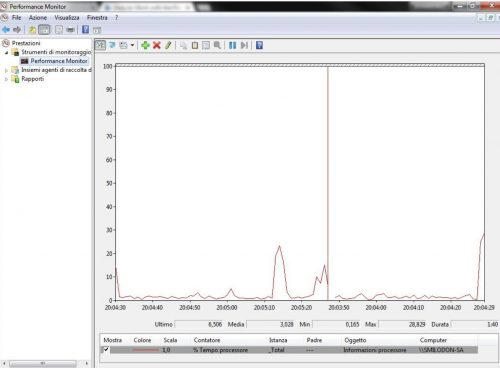Click the red Colore line swatch
Image resolution: width=500 pixels, height=368 pixels.
[145, 350]
